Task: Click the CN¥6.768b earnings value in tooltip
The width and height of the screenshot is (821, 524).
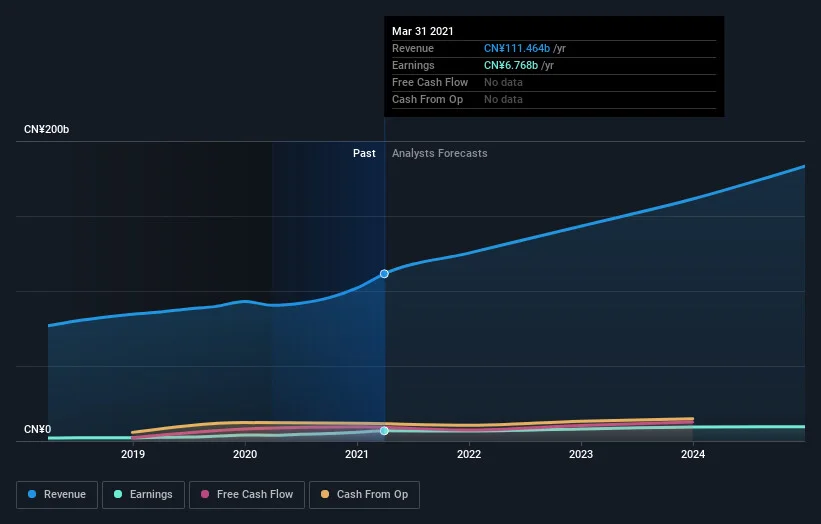Action: (x=511, y=65)
